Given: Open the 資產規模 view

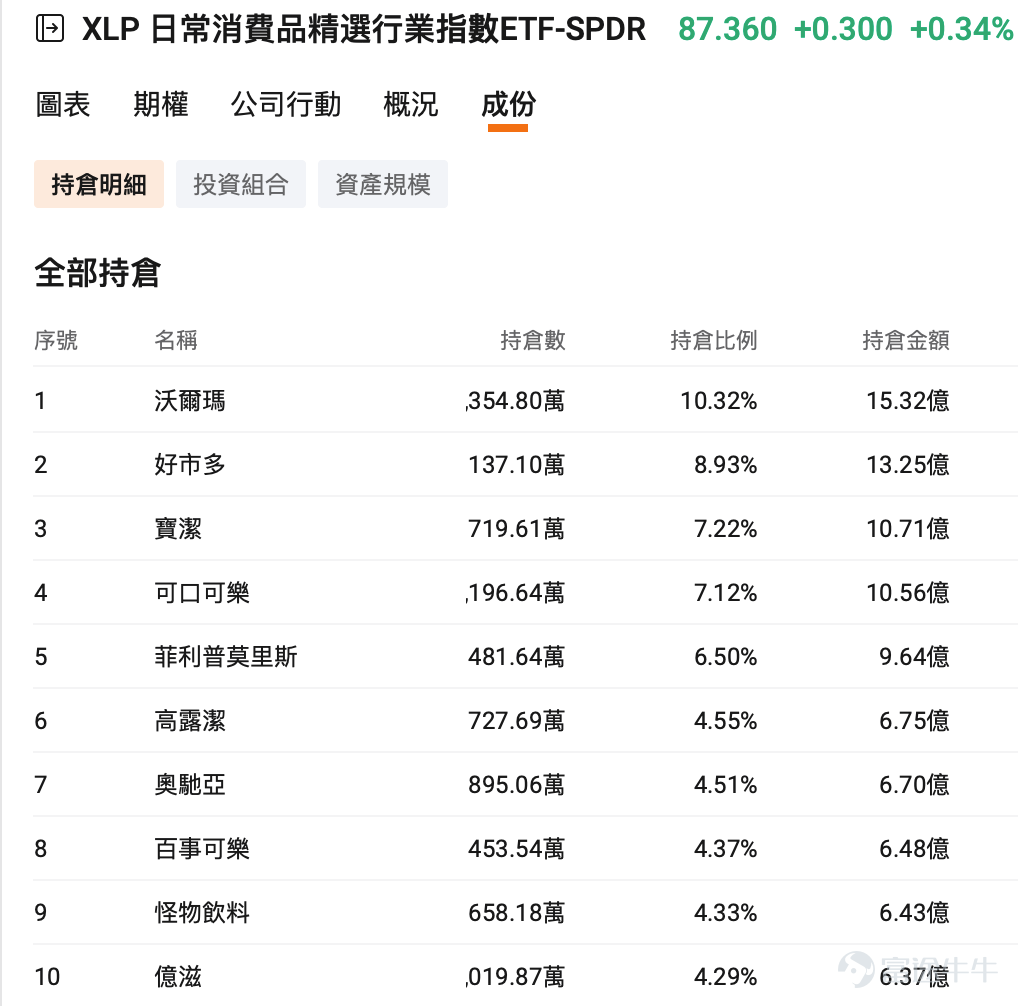Looking at the screenshot, I should tap(383, 184).
